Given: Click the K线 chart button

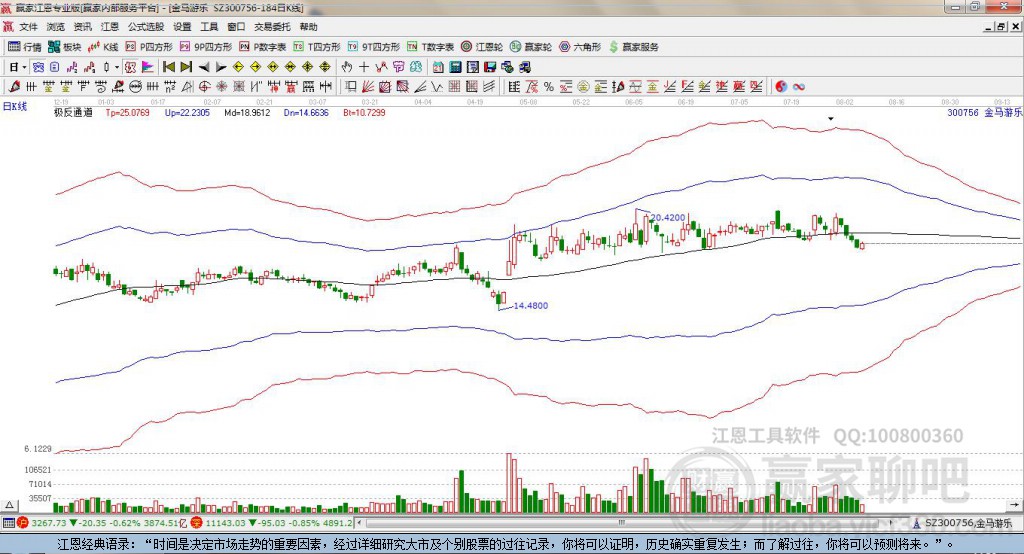Looking at the screenshot, I should 103,47.
